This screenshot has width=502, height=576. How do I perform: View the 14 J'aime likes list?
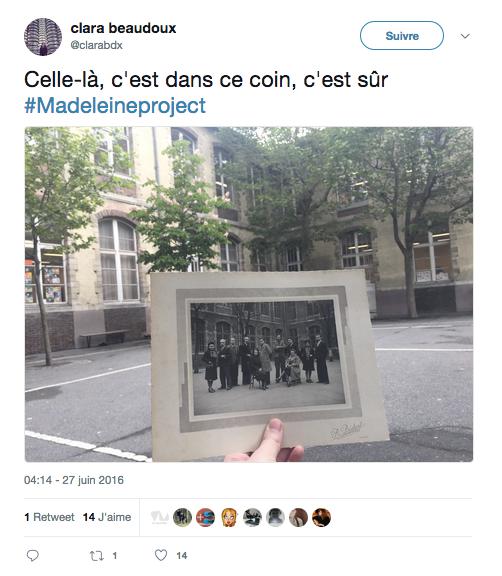click(x=107, y=517)
